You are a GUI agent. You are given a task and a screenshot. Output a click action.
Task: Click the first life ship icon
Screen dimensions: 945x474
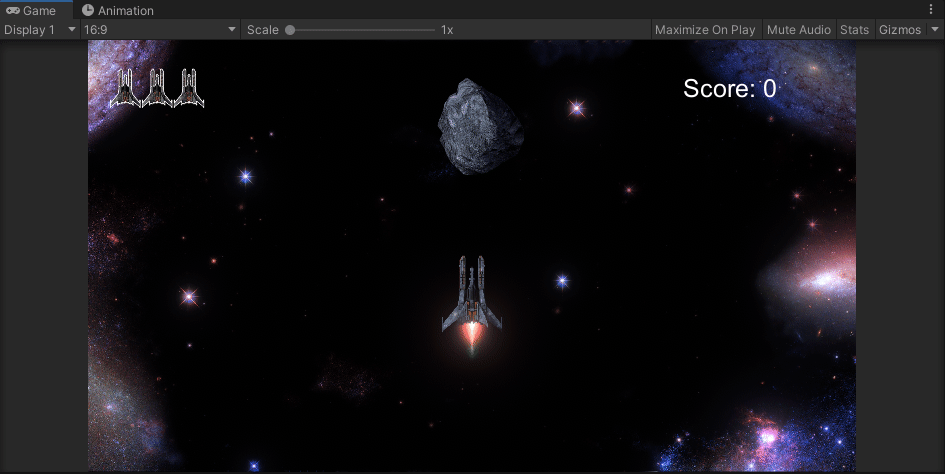(125, 88)
